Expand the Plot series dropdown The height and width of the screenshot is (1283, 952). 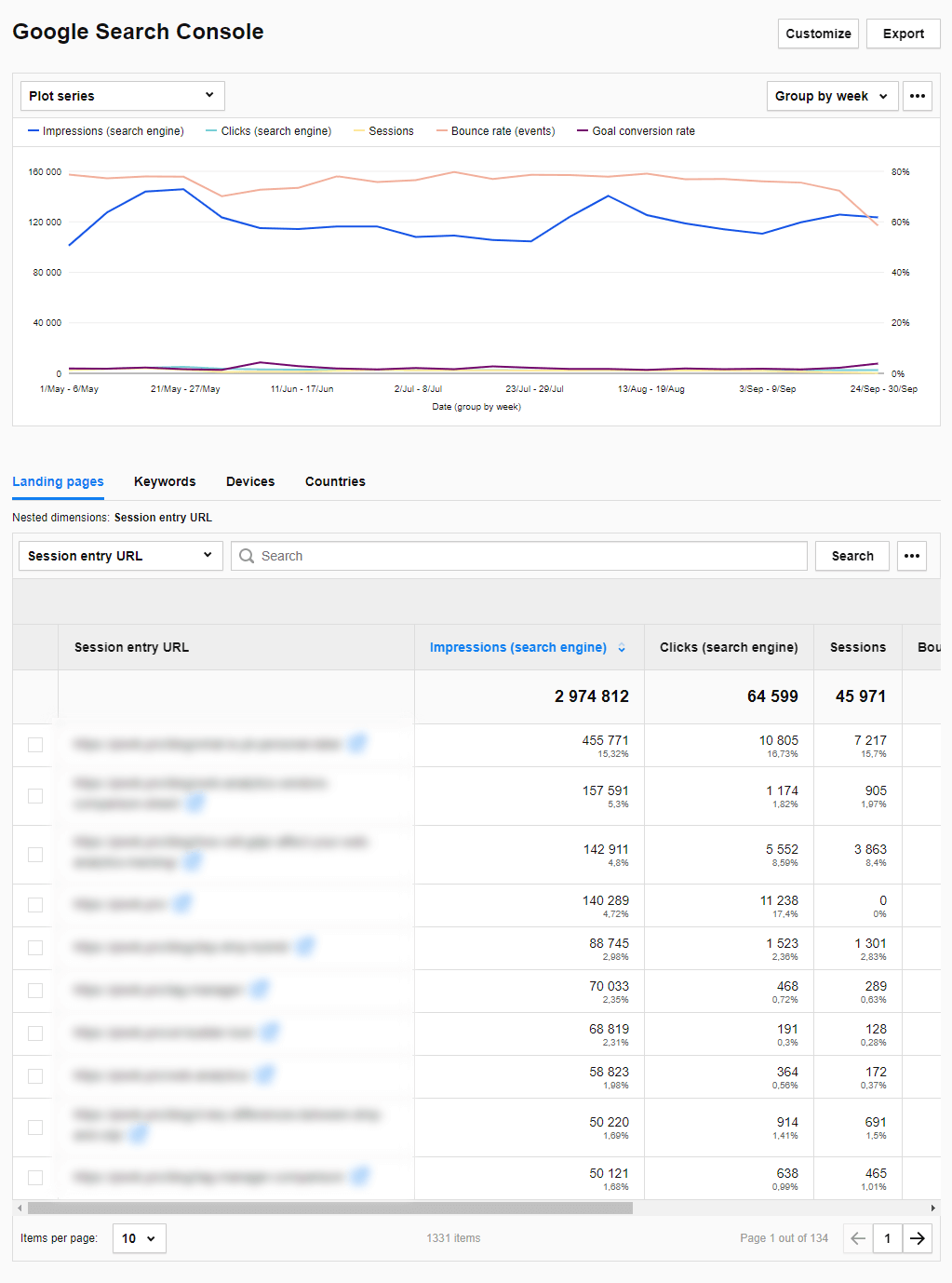(122, 96)
